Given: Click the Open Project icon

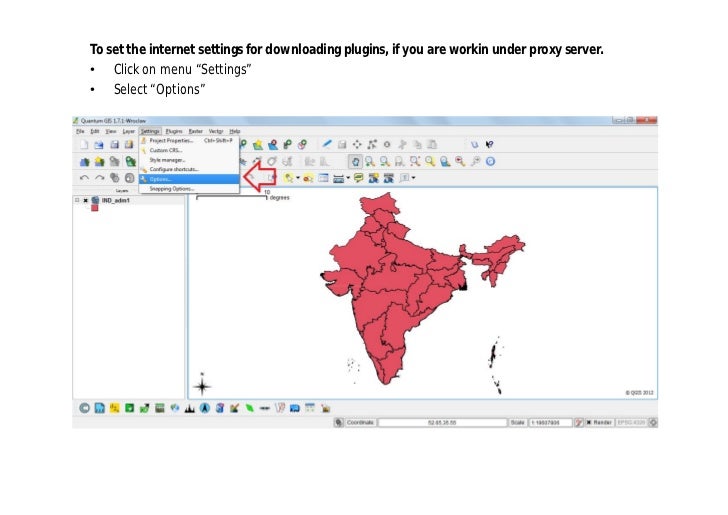Looking at the screenshot, I should point(99,145).
